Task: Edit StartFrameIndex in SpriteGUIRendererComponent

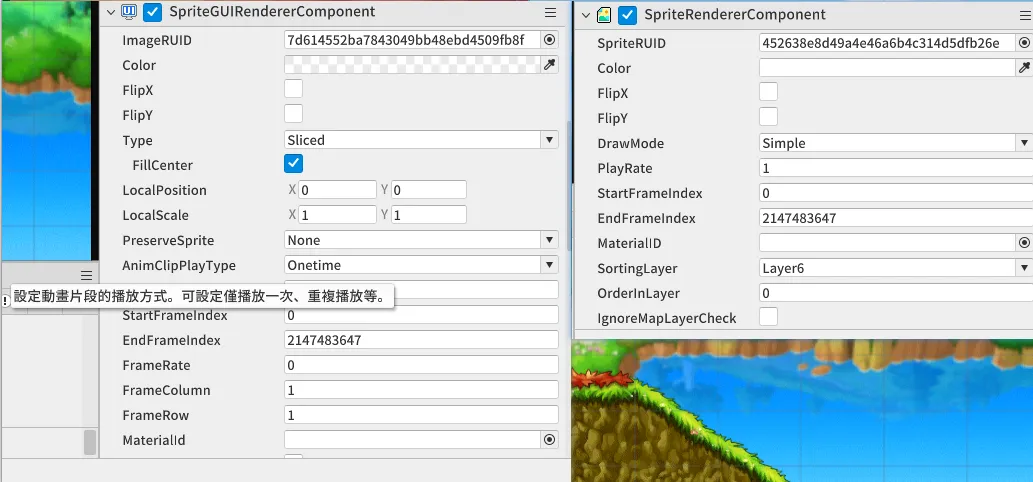Action: click(x=422, y=315)
